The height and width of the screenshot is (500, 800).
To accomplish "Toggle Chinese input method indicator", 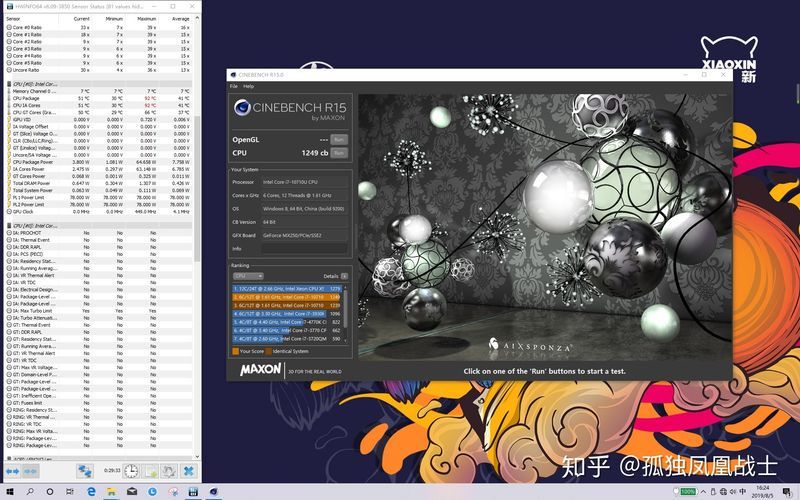I will click(742, 492).
